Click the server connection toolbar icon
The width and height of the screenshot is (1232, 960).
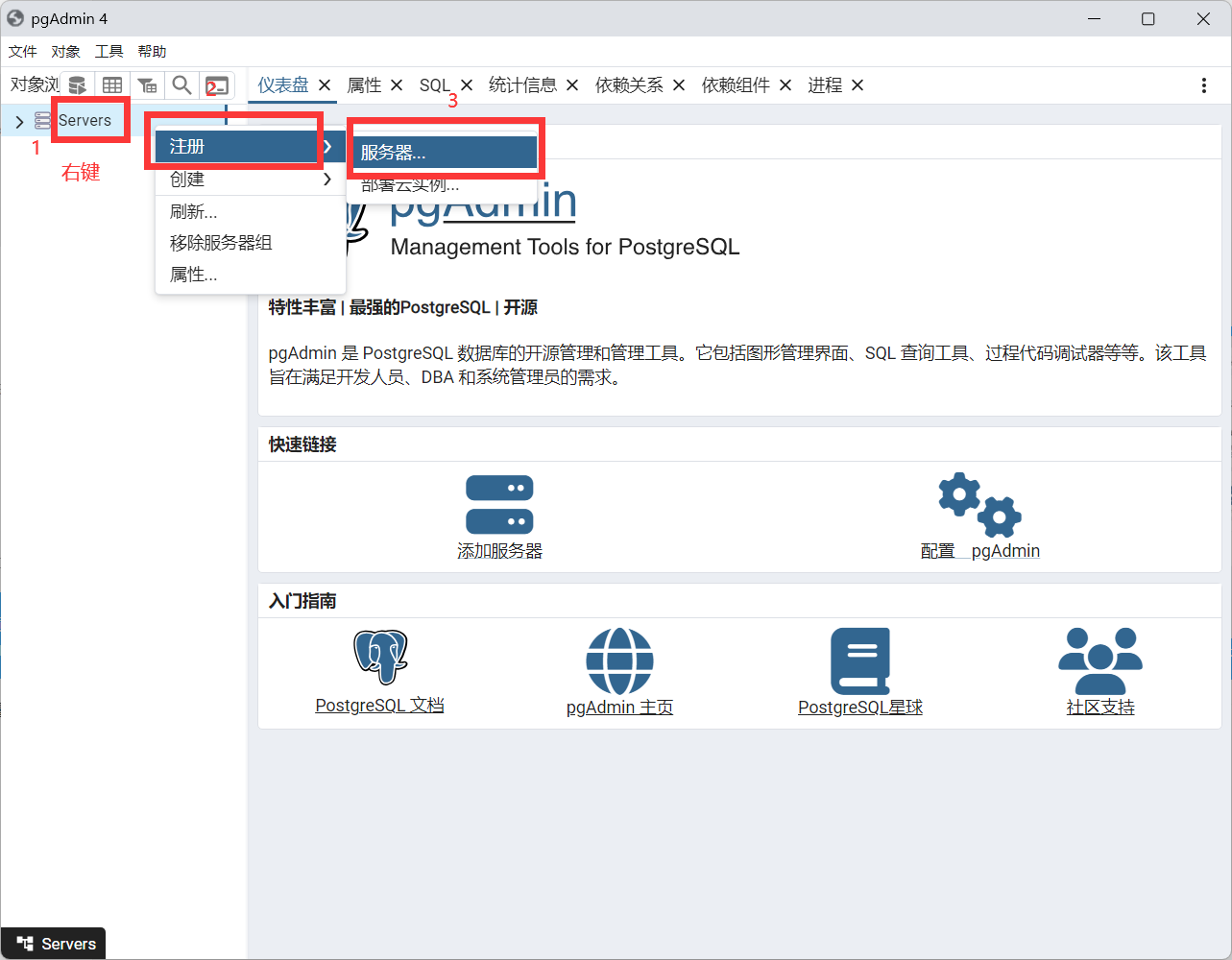(77, 85)
